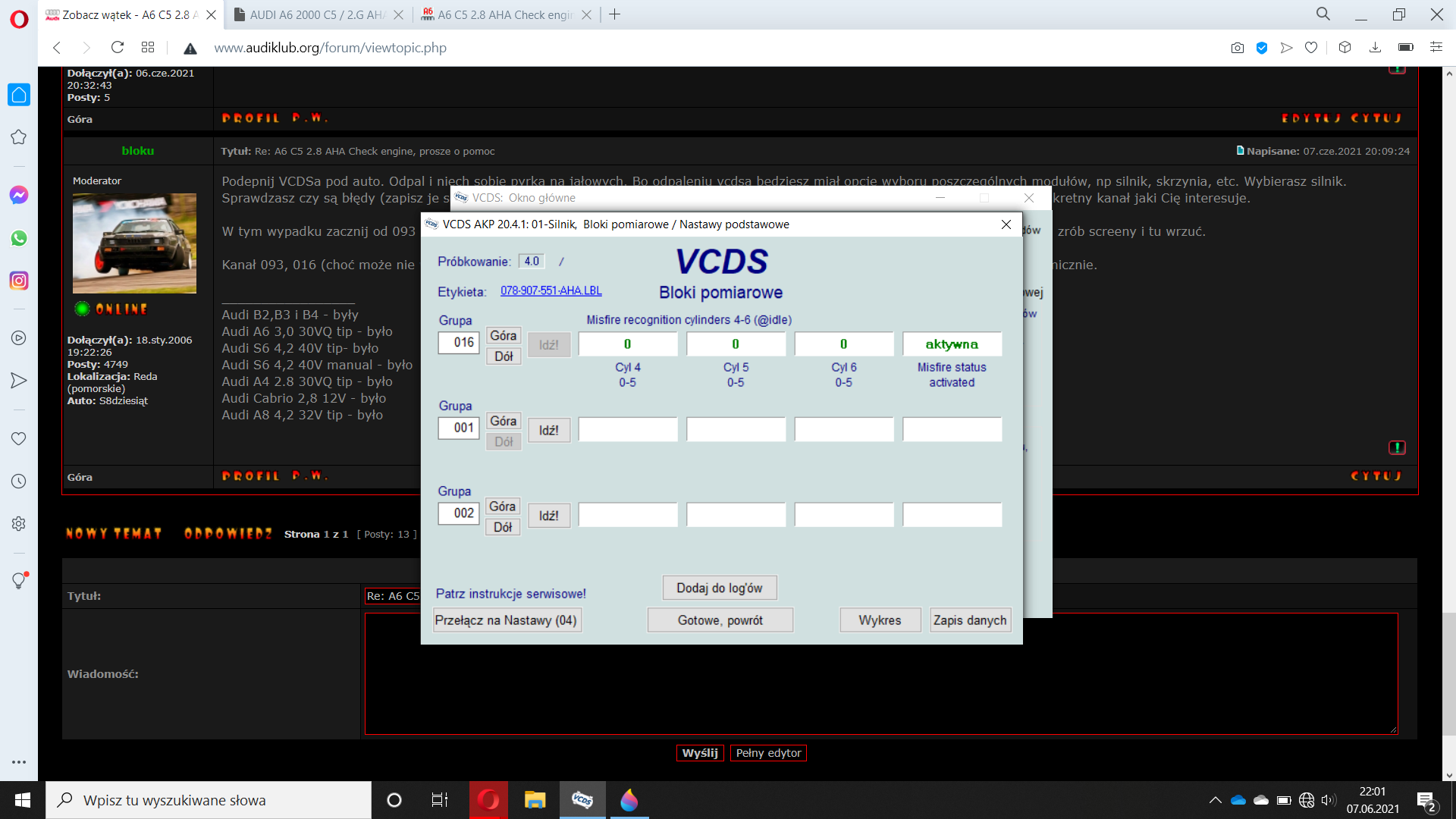
Task: Switch to A6 C5 2.8 AHA Check engine tab
Action: point(505,14)
